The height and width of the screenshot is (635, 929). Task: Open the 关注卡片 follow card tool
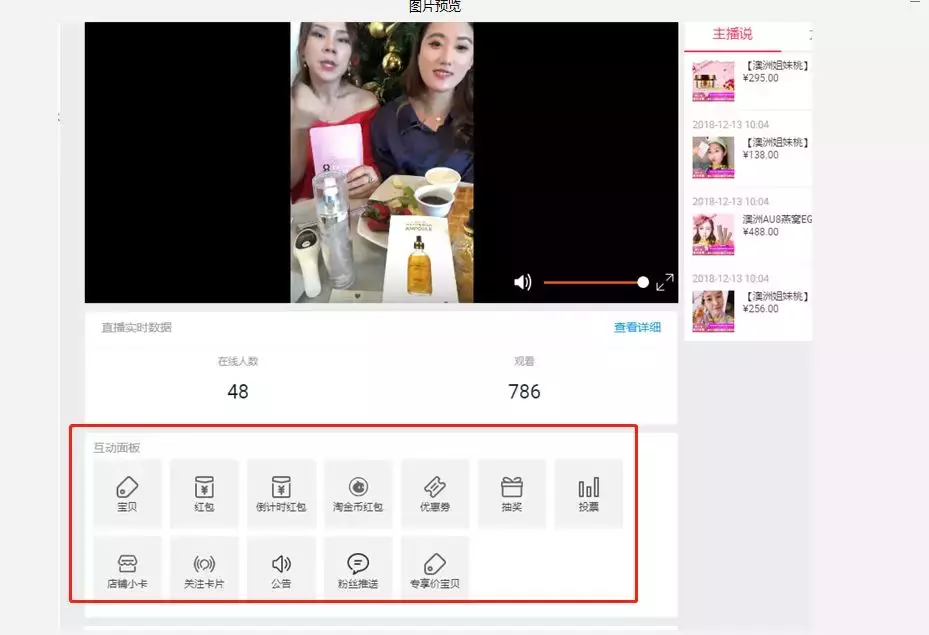[204, 570]
